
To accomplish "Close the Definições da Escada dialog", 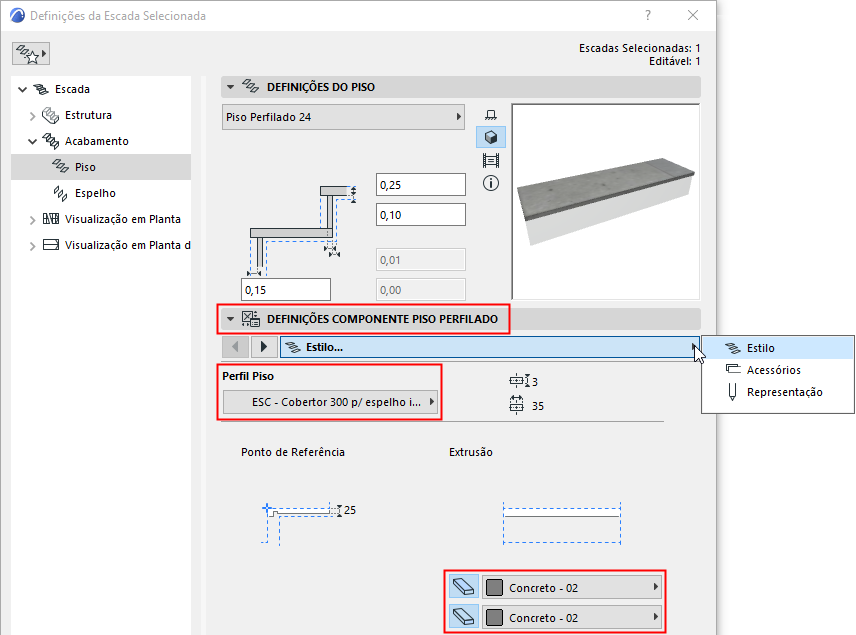I will click(x=693, y=15).
